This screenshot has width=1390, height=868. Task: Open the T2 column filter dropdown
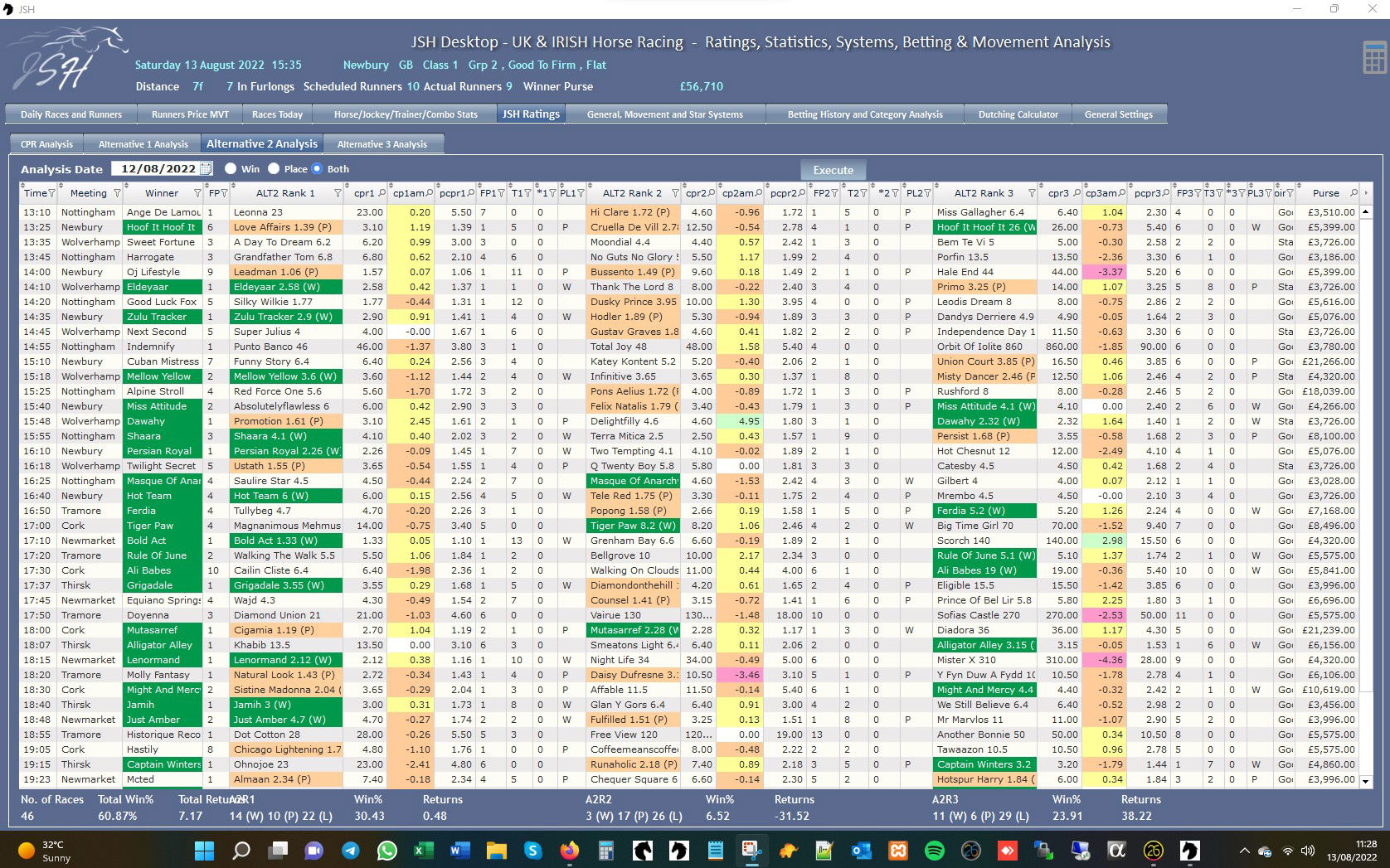(x=863, y=193)
